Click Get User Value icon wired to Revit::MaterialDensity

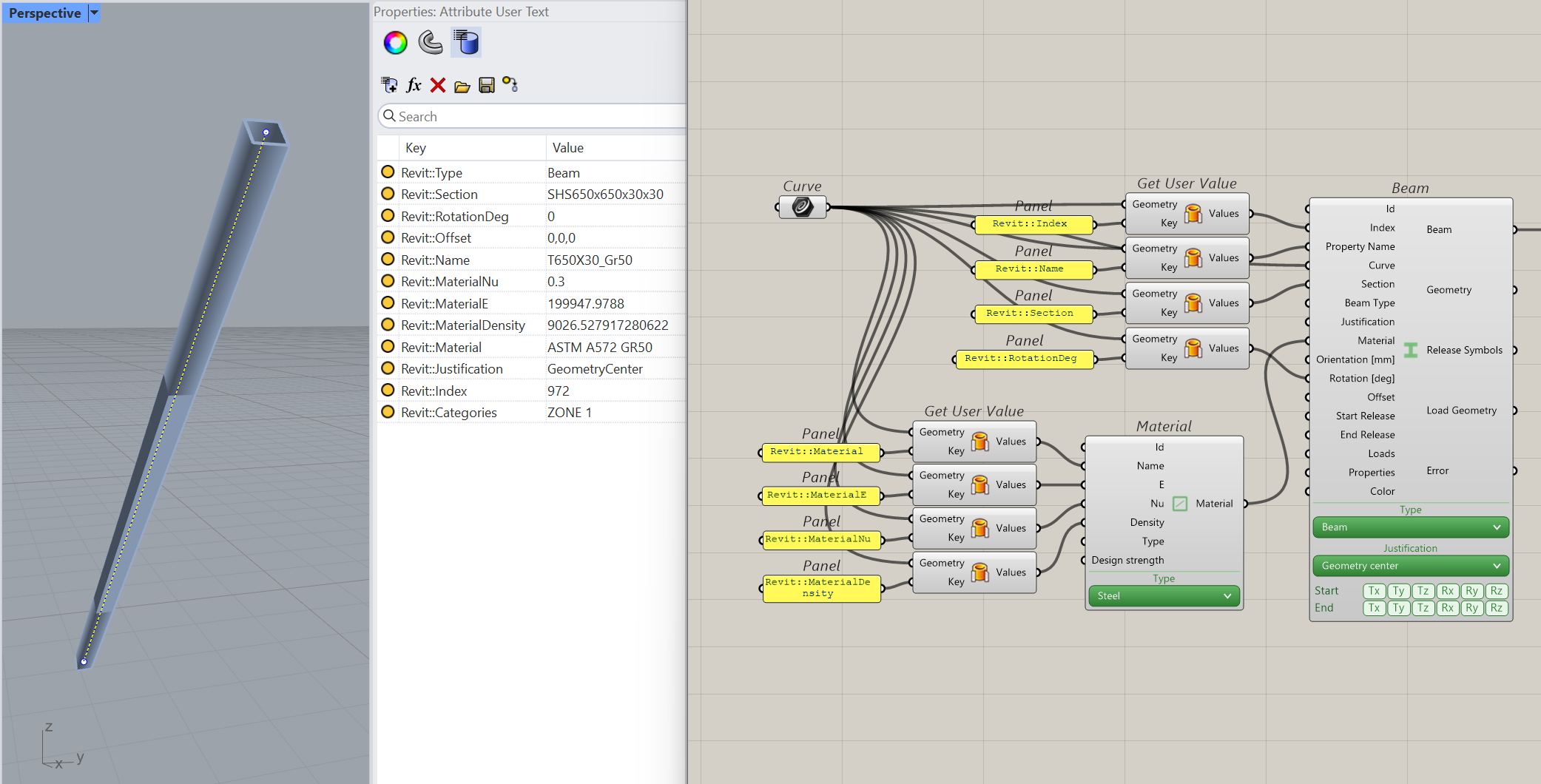pos(979,572)
